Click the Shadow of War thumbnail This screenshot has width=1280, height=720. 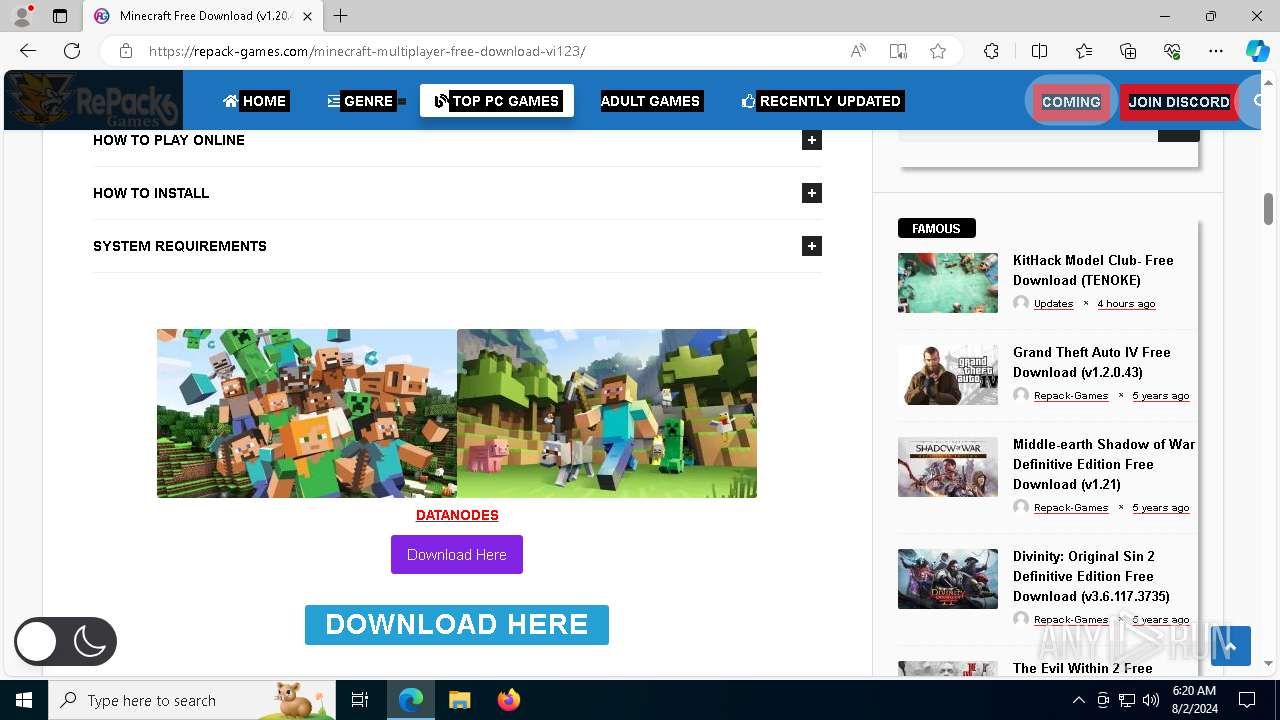[948, 467]
